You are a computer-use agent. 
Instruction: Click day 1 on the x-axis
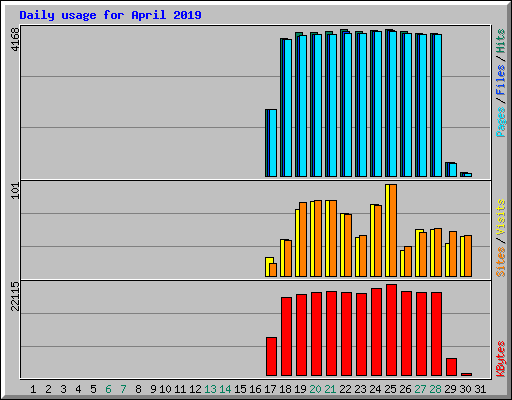[33, 389]
